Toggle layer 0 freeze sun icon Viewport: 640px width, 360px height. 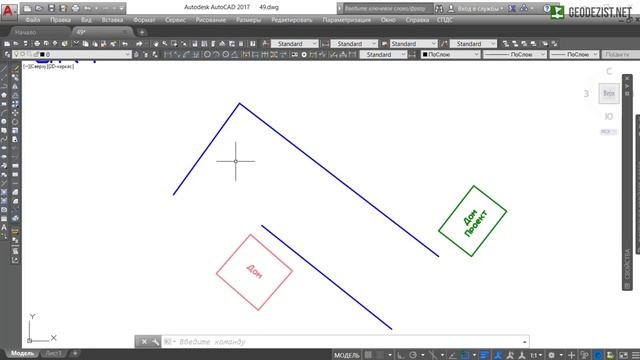(23, 54)
